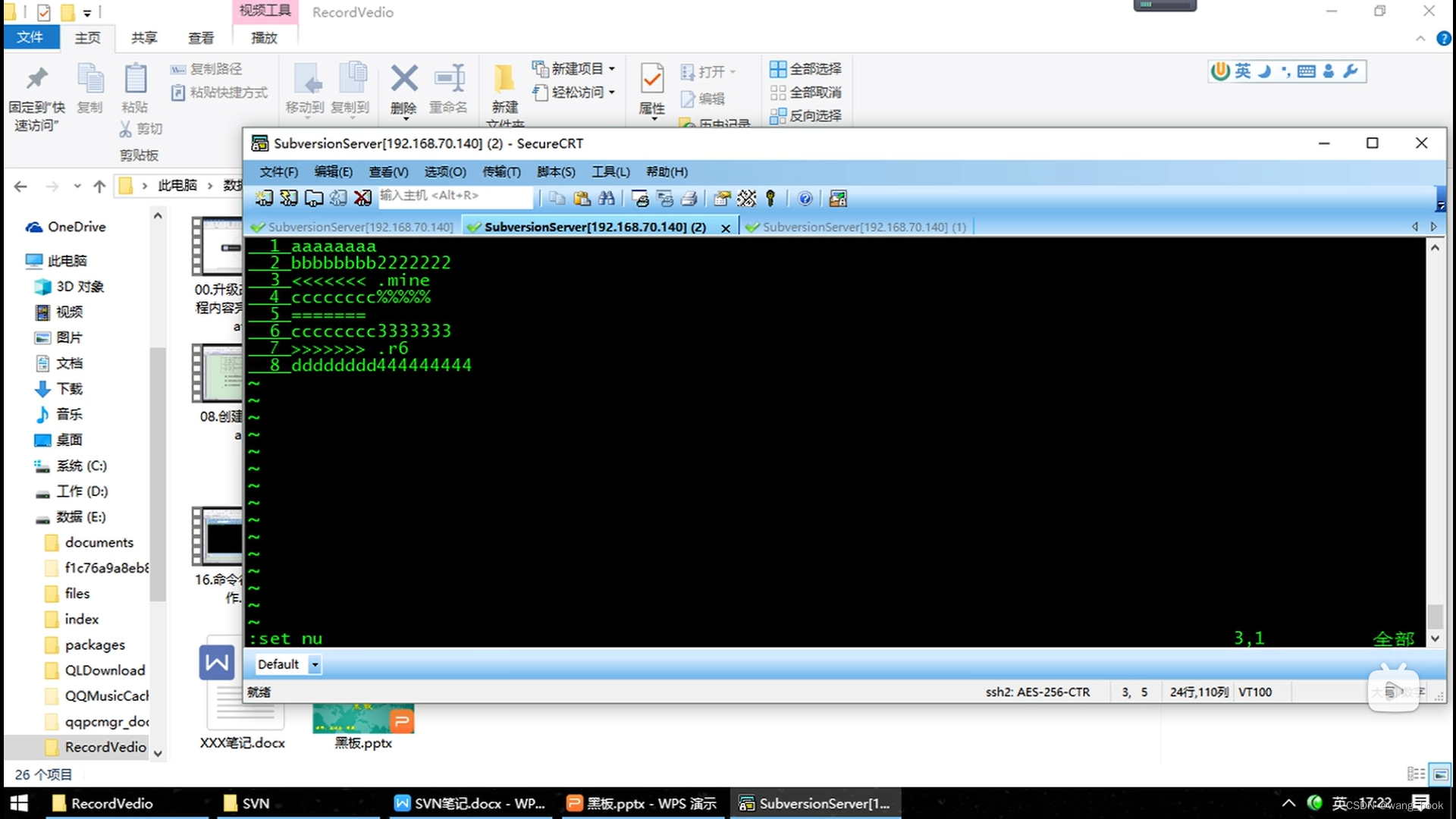Click SecureCRT tab scroll right arrow

pos(1433,226)
